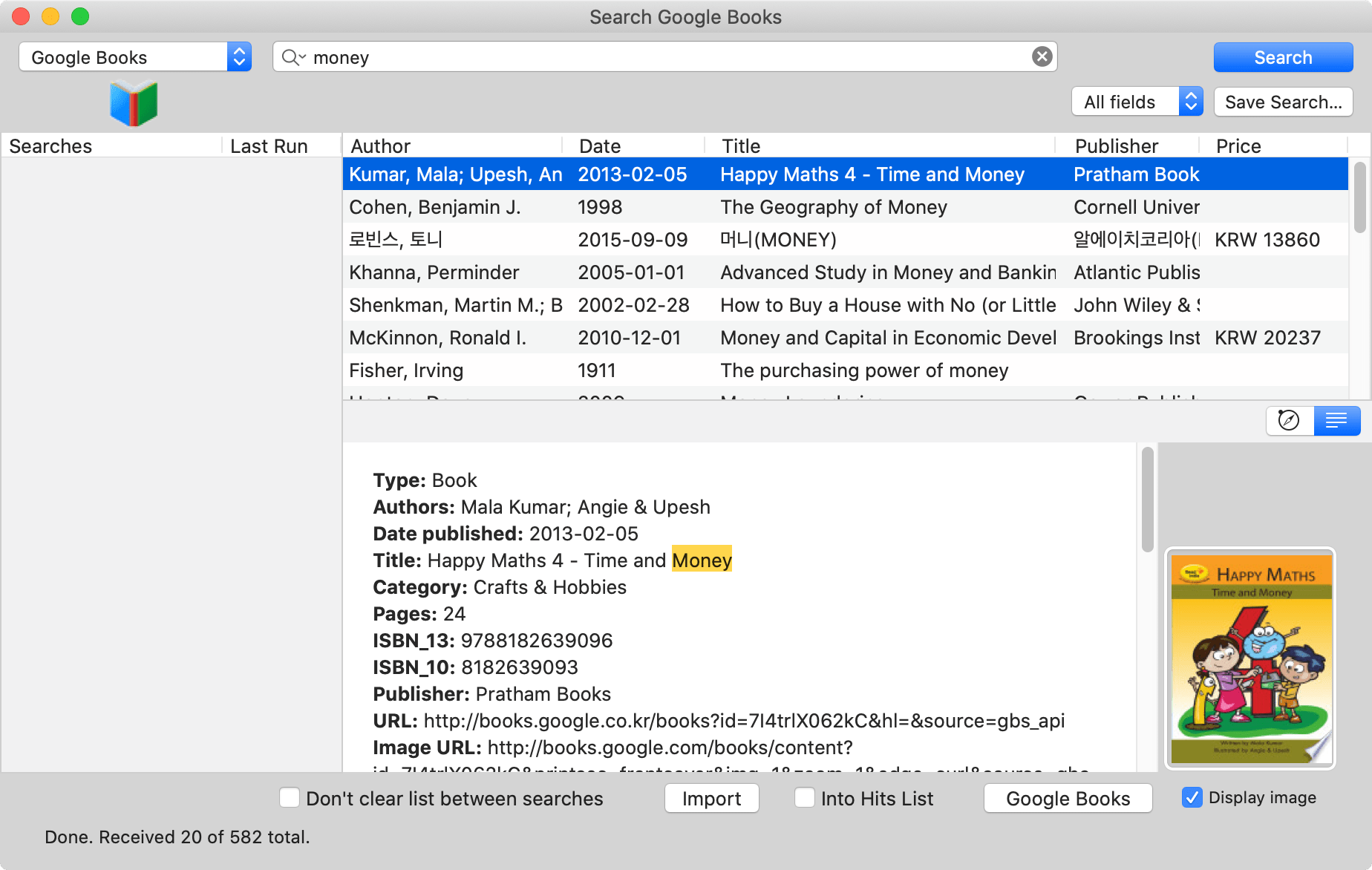Viewport: 1372px width, 870px height.
Task: Sort results by the Title column
Action: click(x=880, y=145)
